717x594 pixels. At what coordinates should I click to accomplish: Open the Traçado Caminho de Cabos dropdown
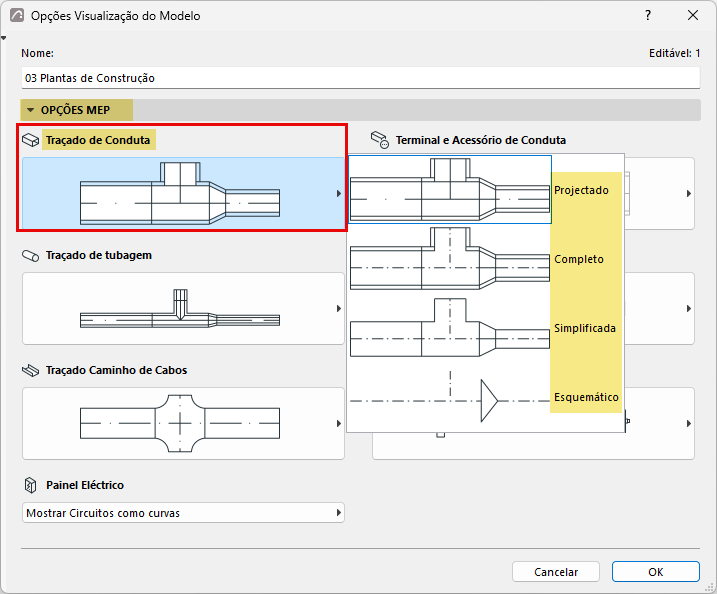coord(183,423)
